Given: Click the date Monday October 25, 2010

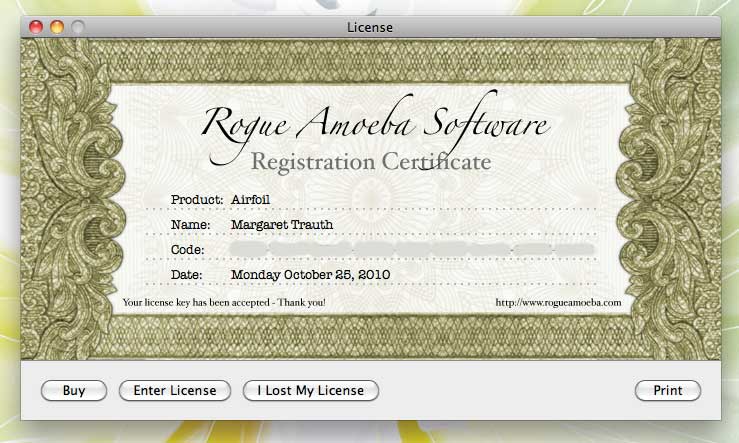Looking at the screenshot, I should [310, 274].
